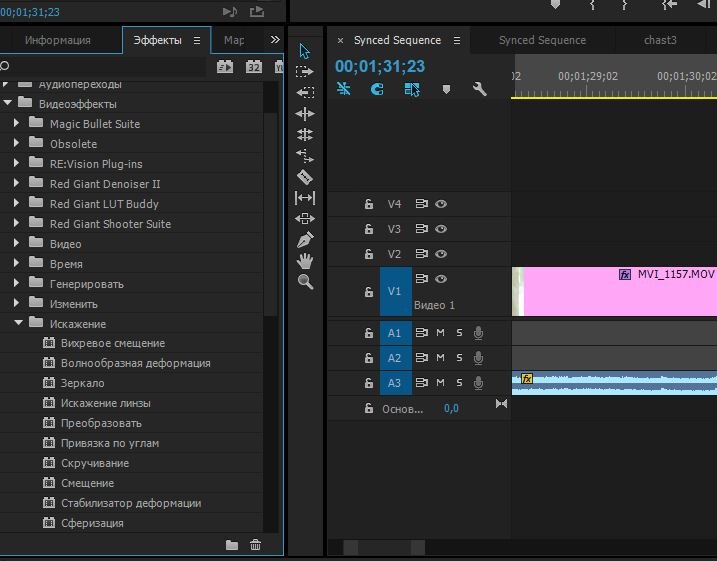
Task: Click the Mark Out brace icon
Action: (x=624, y=5)
